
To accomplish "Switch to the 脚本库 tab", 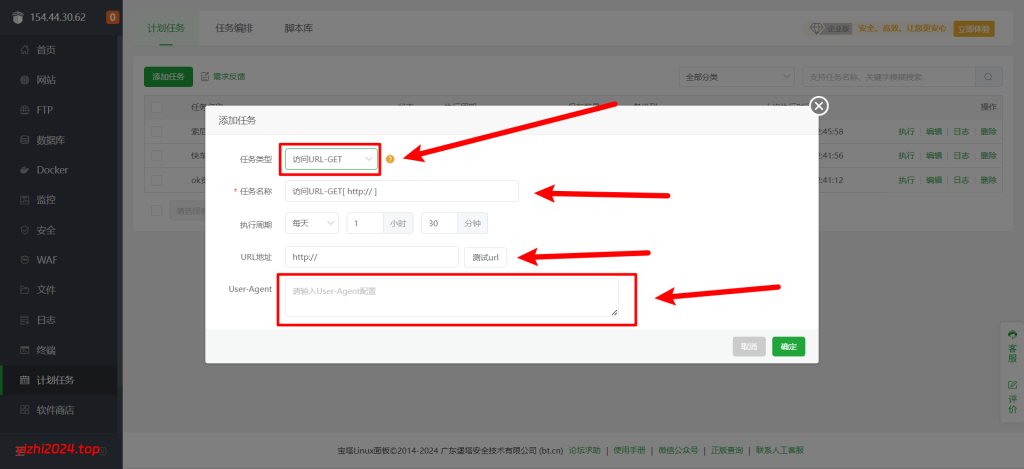I will 298,28.
